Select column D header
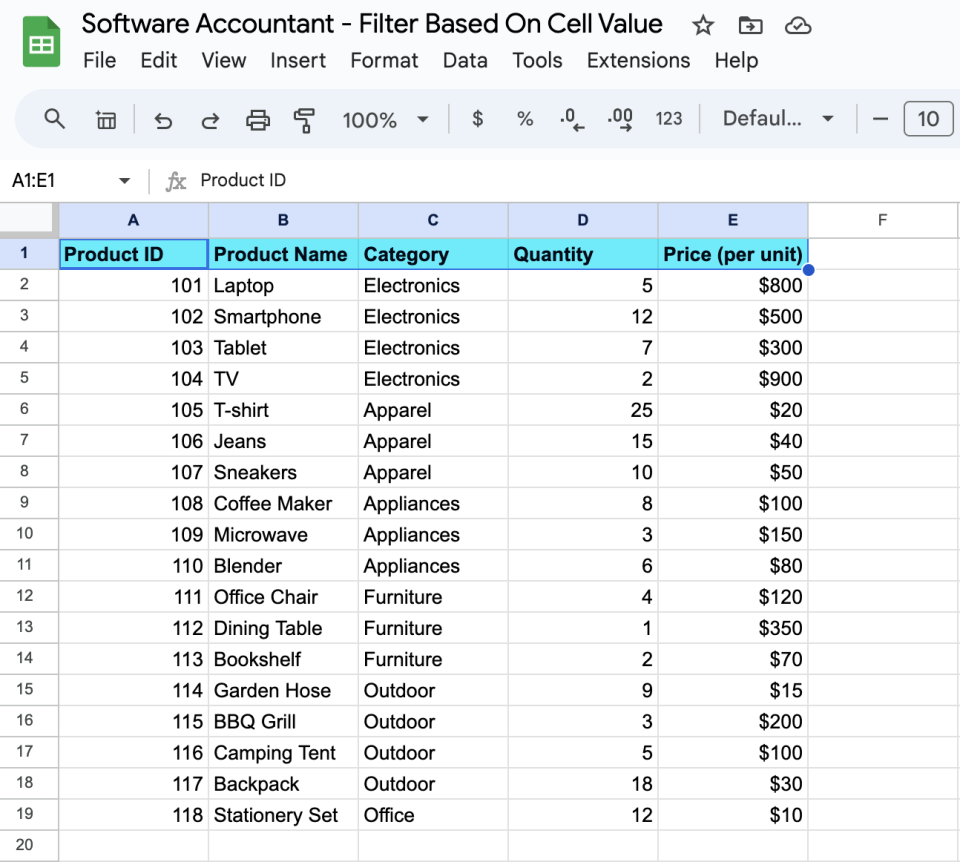Viewport: 960px width, 862px height. tap(583, 220)
